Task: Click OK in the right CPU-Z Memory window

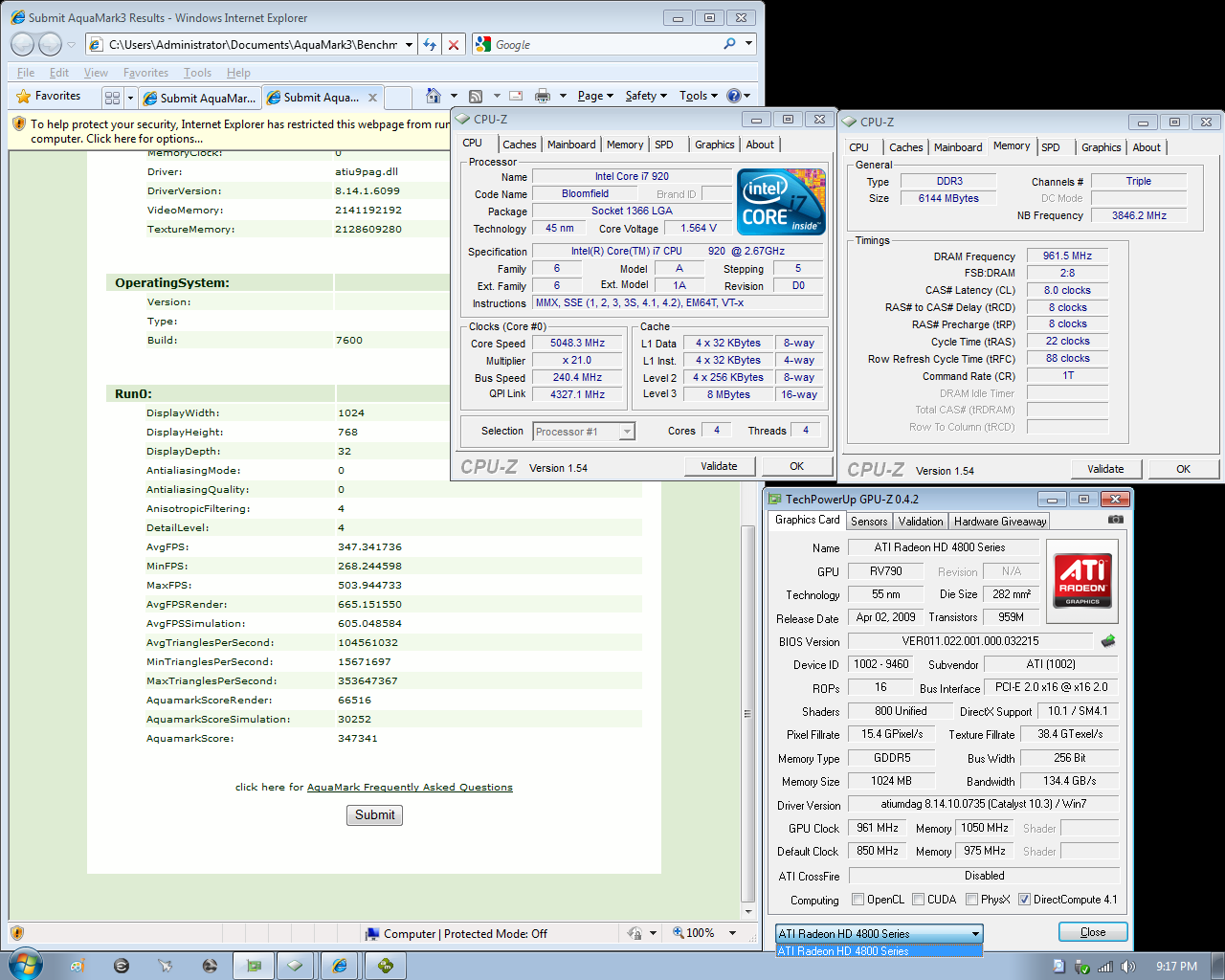Action: (x=1183, y=469)
